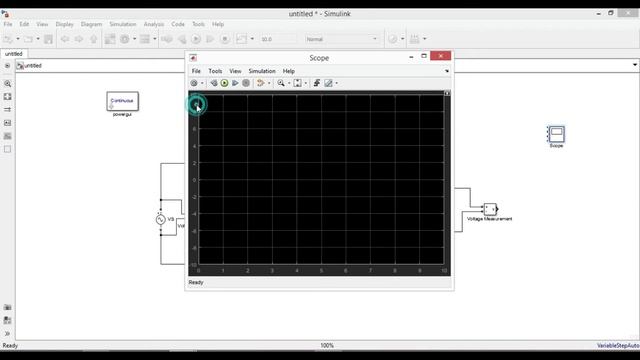Expand Scope configuration properties dropdown arrow

[202, 84]
